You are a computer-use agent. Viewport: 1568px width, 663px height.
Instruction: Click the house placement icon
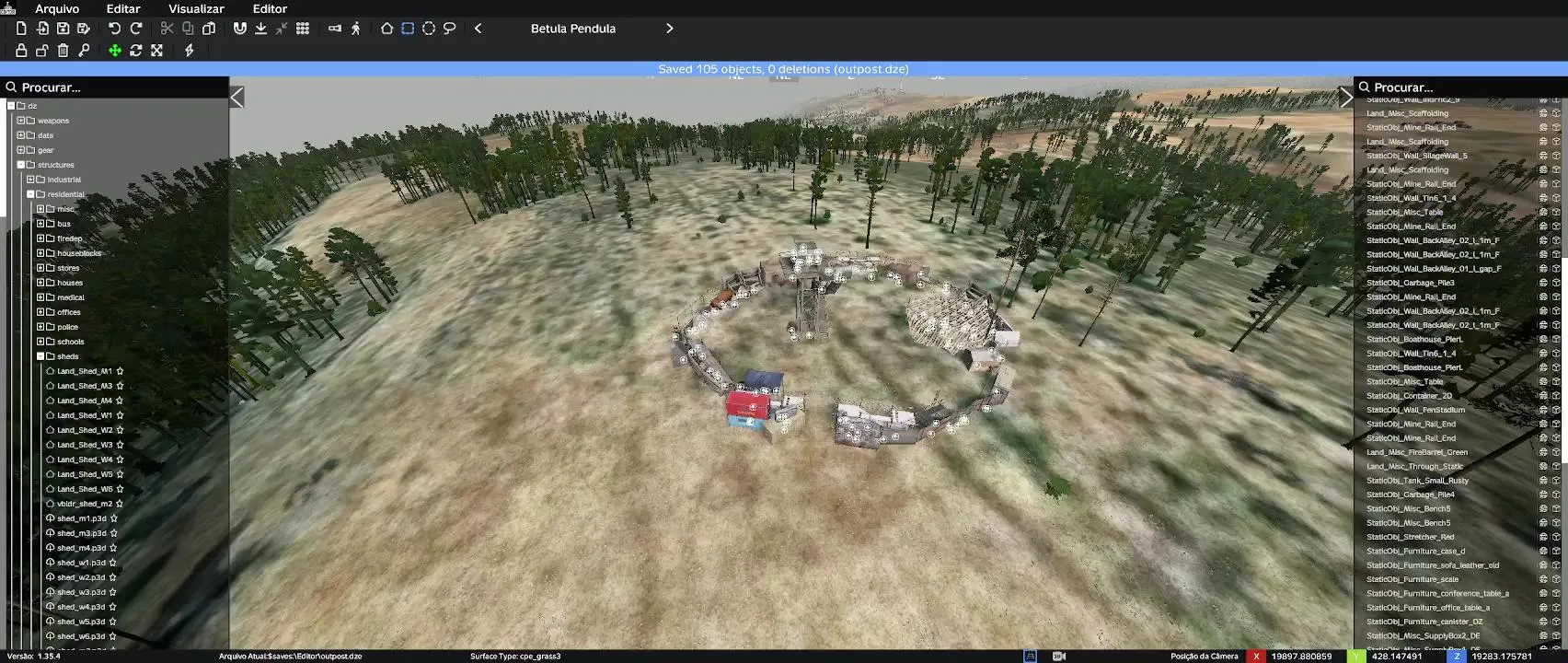[x=386, y=29]
